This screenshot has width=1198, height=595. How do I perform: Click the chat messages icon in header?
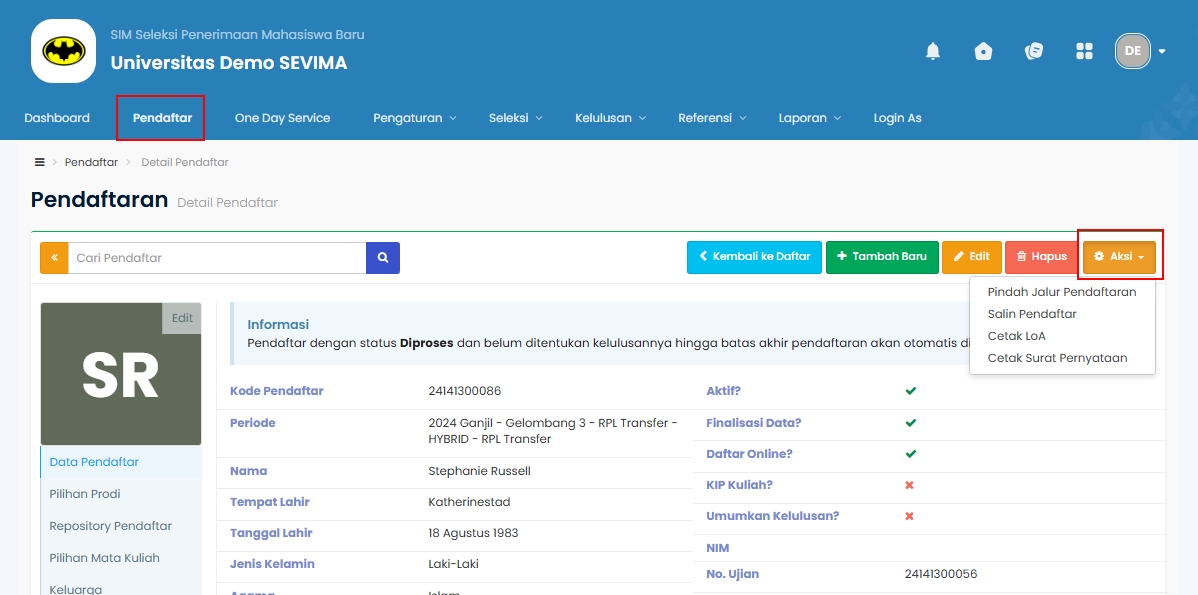[1034, 51]
